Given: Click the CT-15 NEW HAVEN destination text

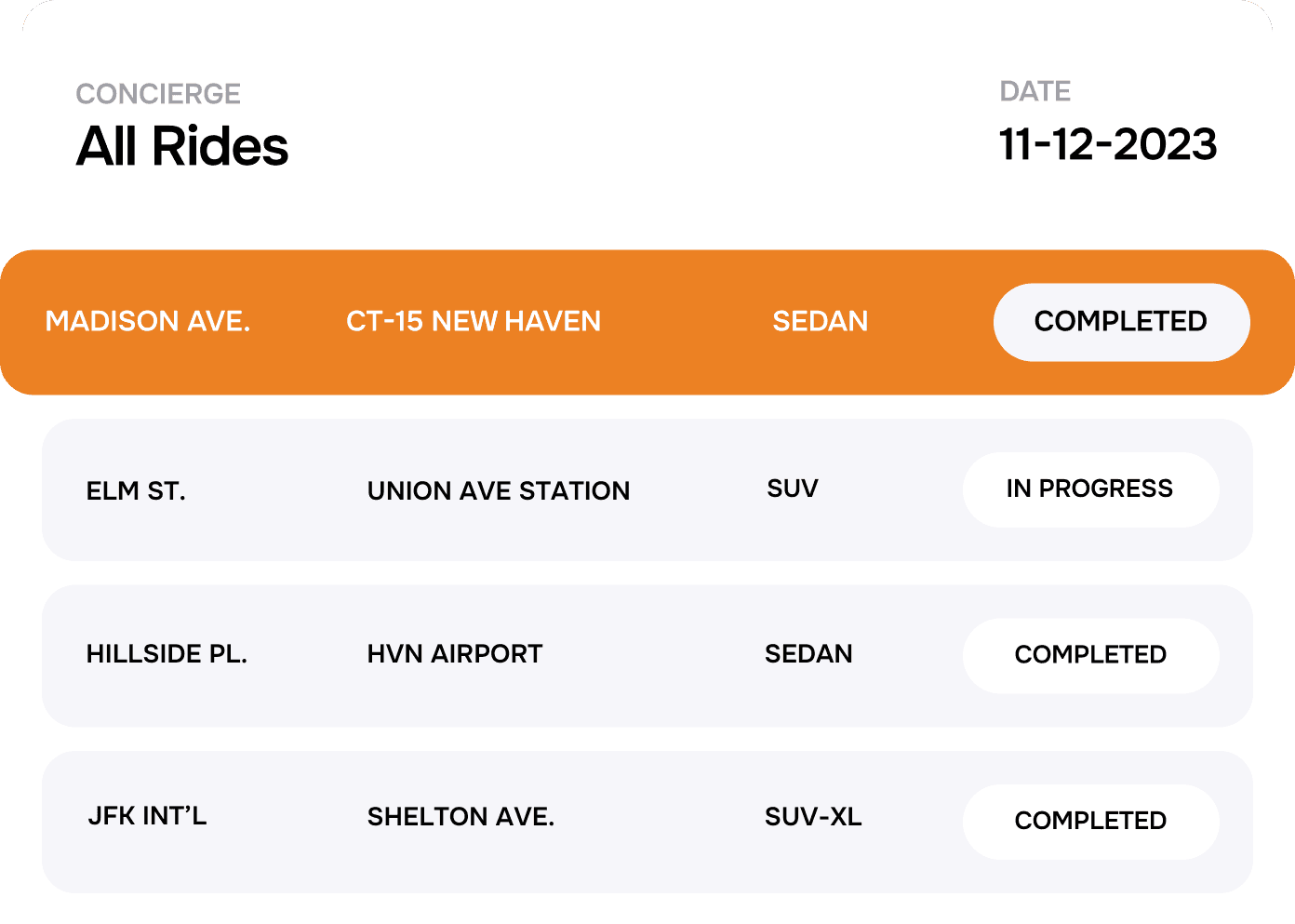Looking at the screenshot, I should [x=473, y=322].
